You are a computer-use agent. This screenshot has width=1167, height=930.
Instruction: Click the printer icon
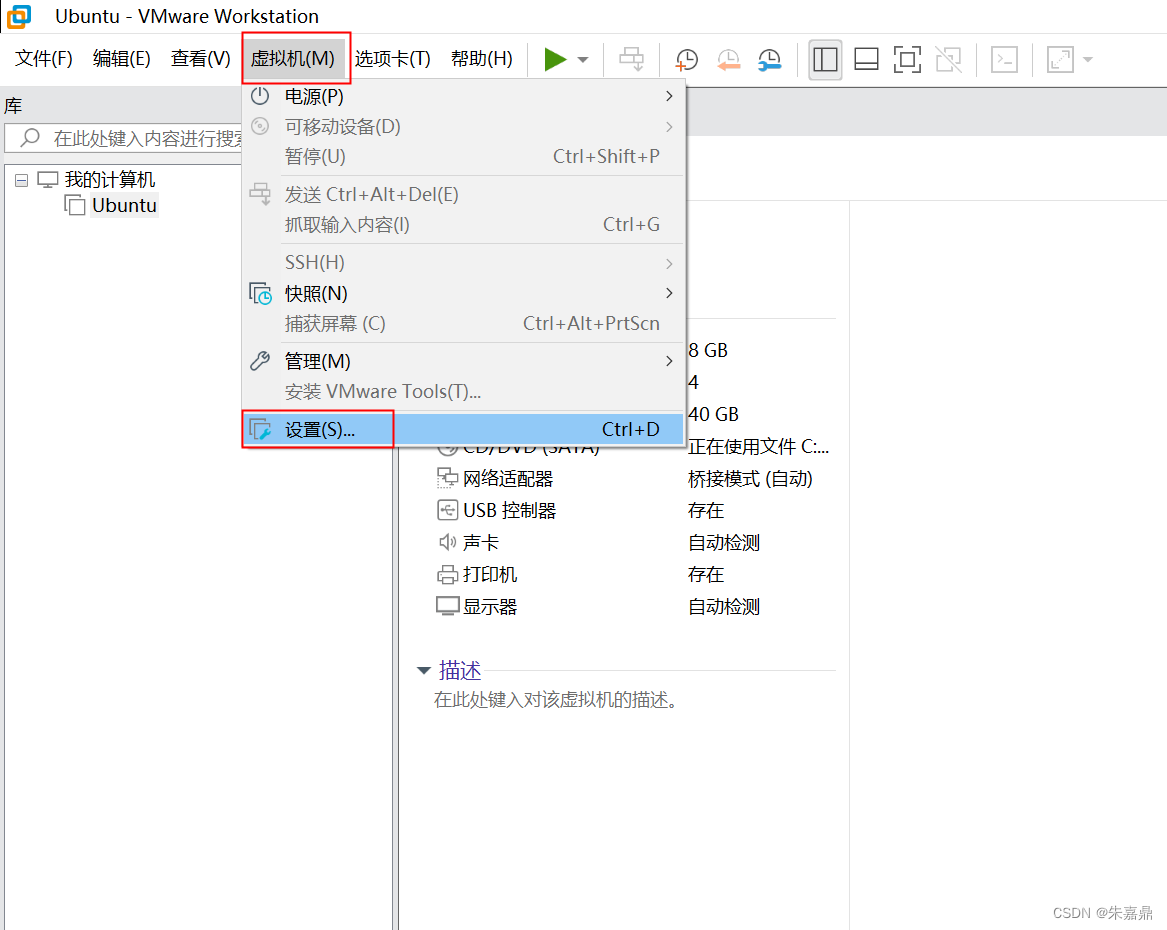447,574
